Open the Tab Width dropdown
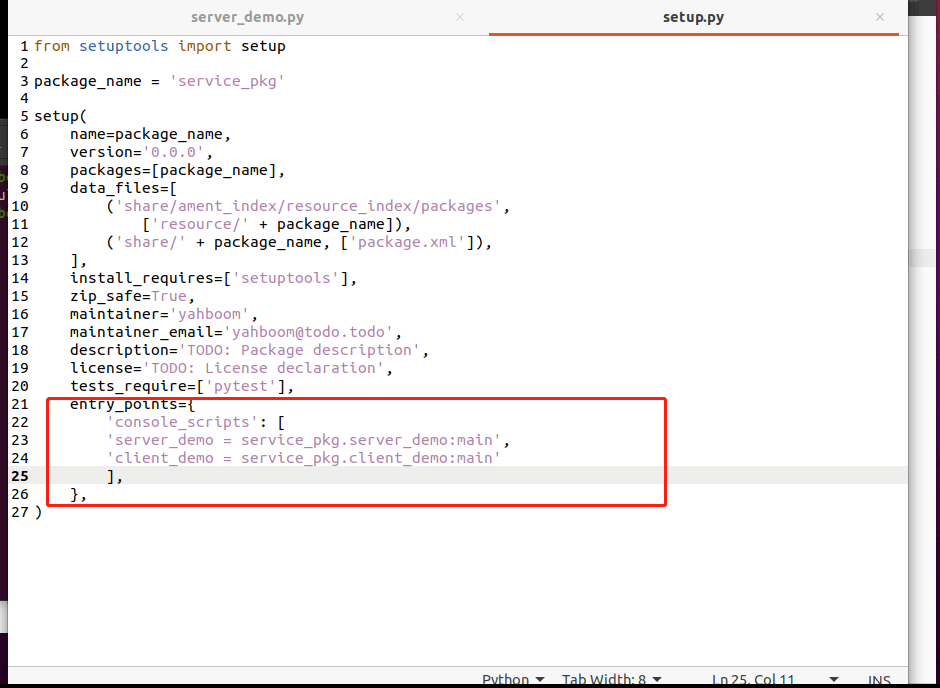 [x=610, y=679]
